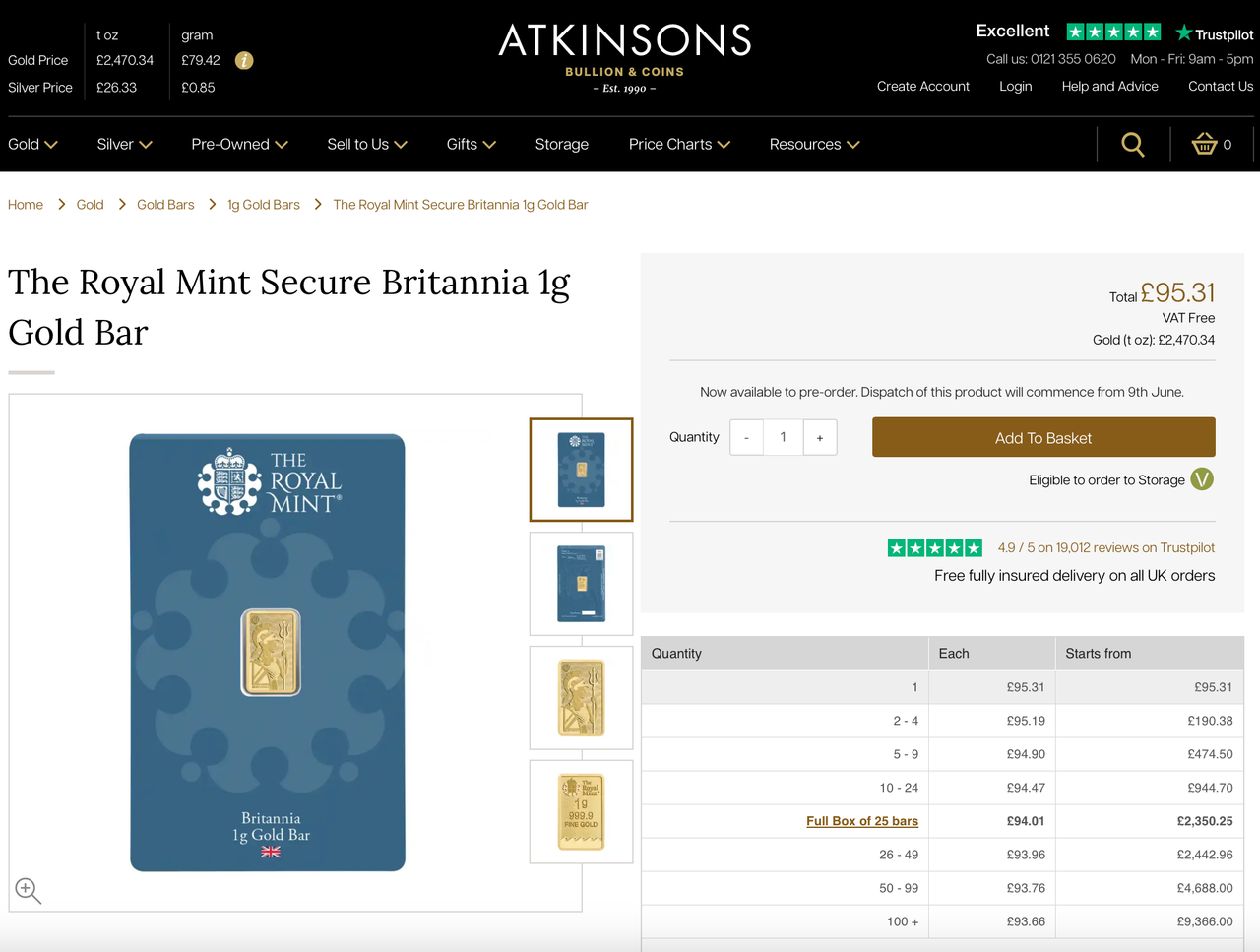Open the search magnifier icon
Screen dimensions: 1260x952
point(1133,145)
